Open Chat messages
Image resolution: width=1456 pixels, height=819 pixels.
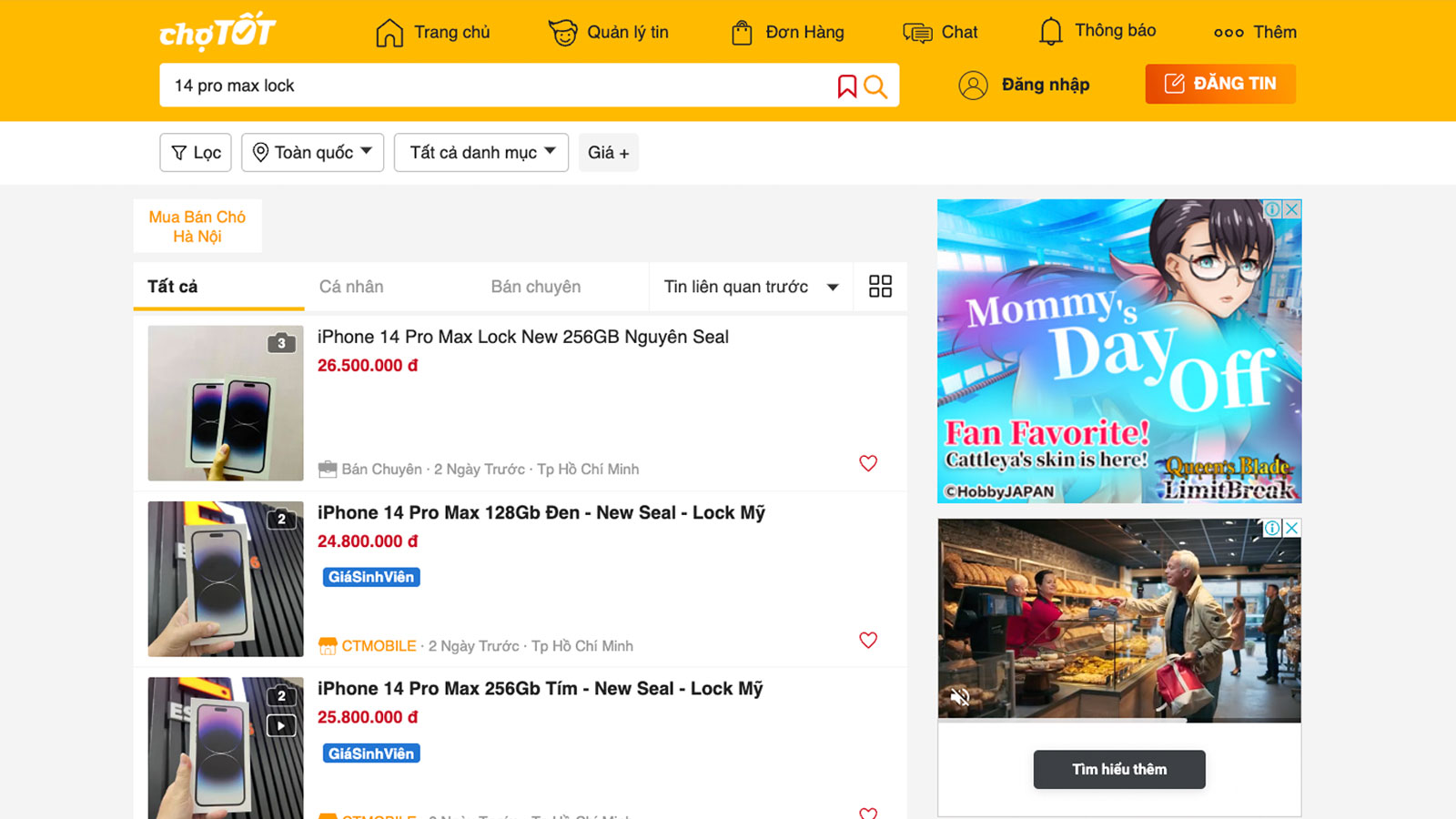coord(940,33)
